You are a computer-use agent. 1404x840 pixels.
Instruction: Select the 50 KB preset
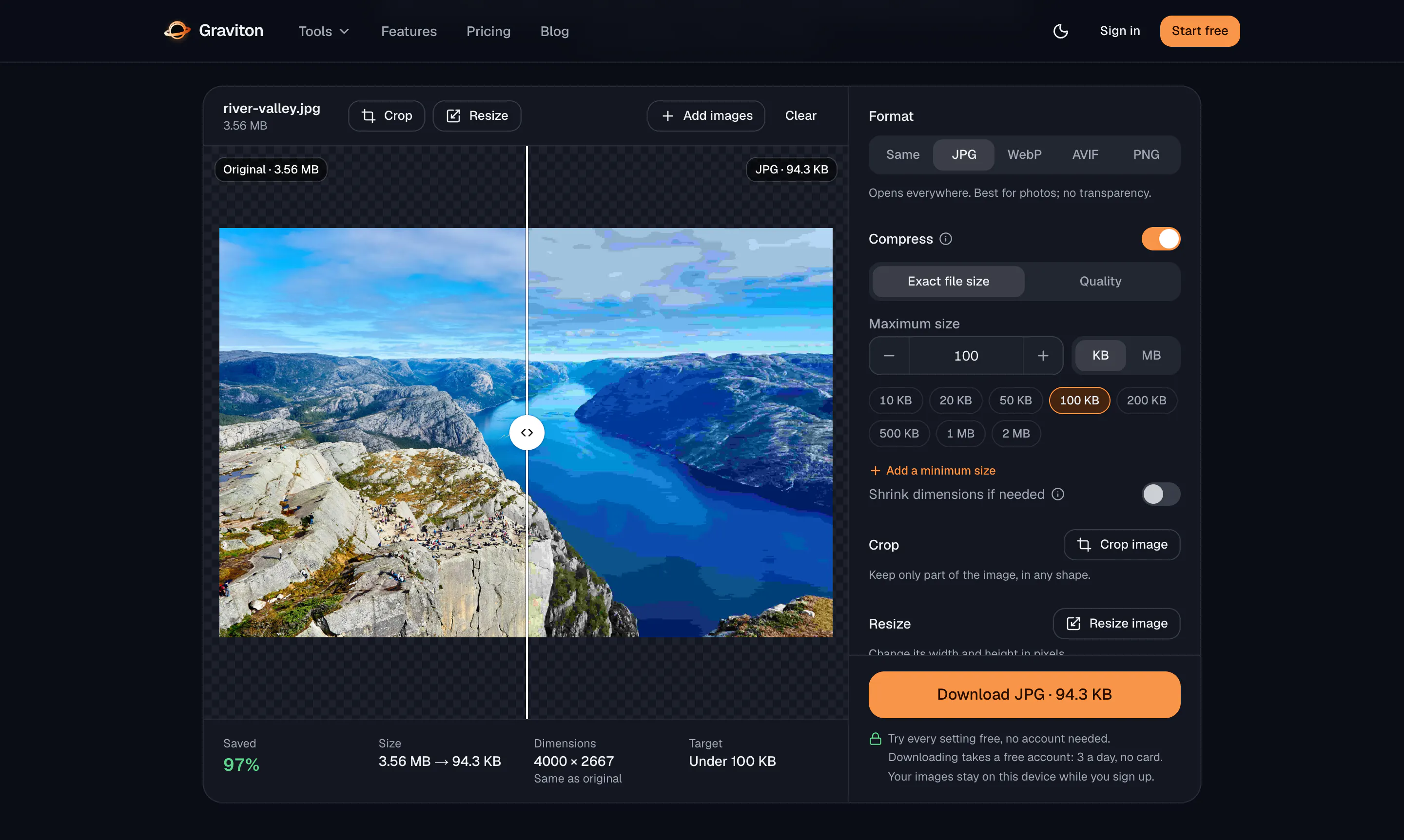1015,400
